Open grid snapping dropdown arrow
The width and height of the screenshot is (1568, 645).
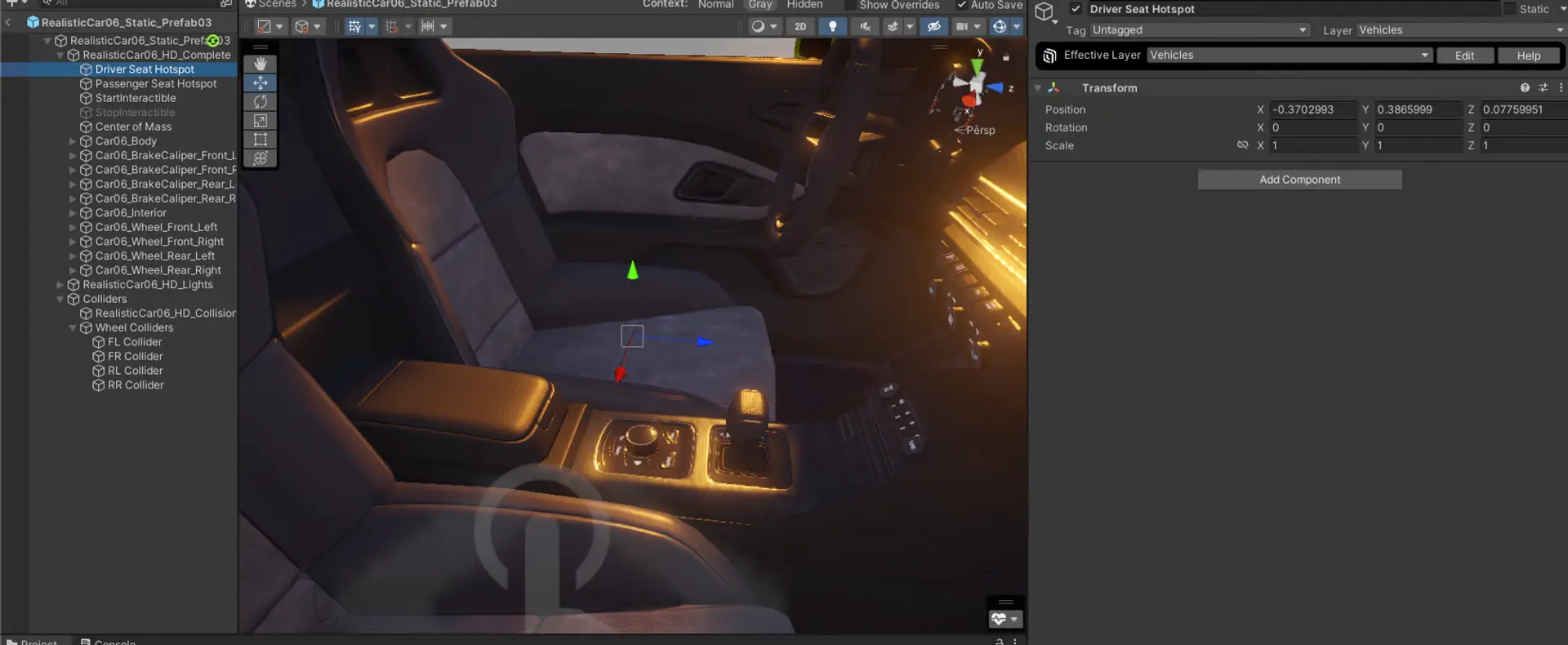click(x=372, y=26)
